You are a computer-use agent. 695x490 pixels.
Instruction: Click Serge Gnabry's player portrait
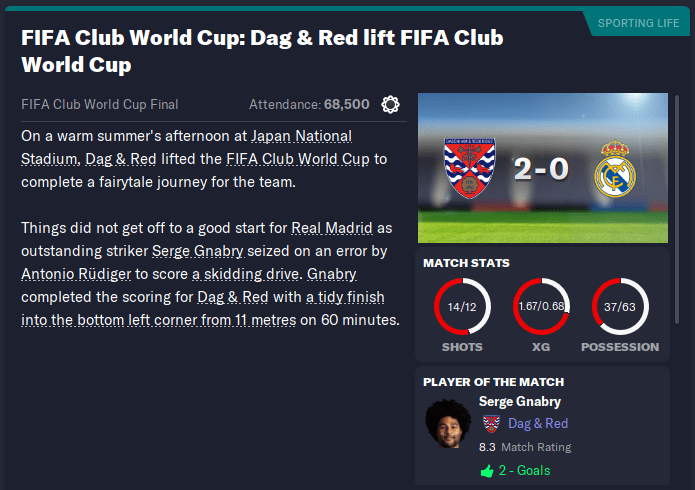click(x=447, y=425)
